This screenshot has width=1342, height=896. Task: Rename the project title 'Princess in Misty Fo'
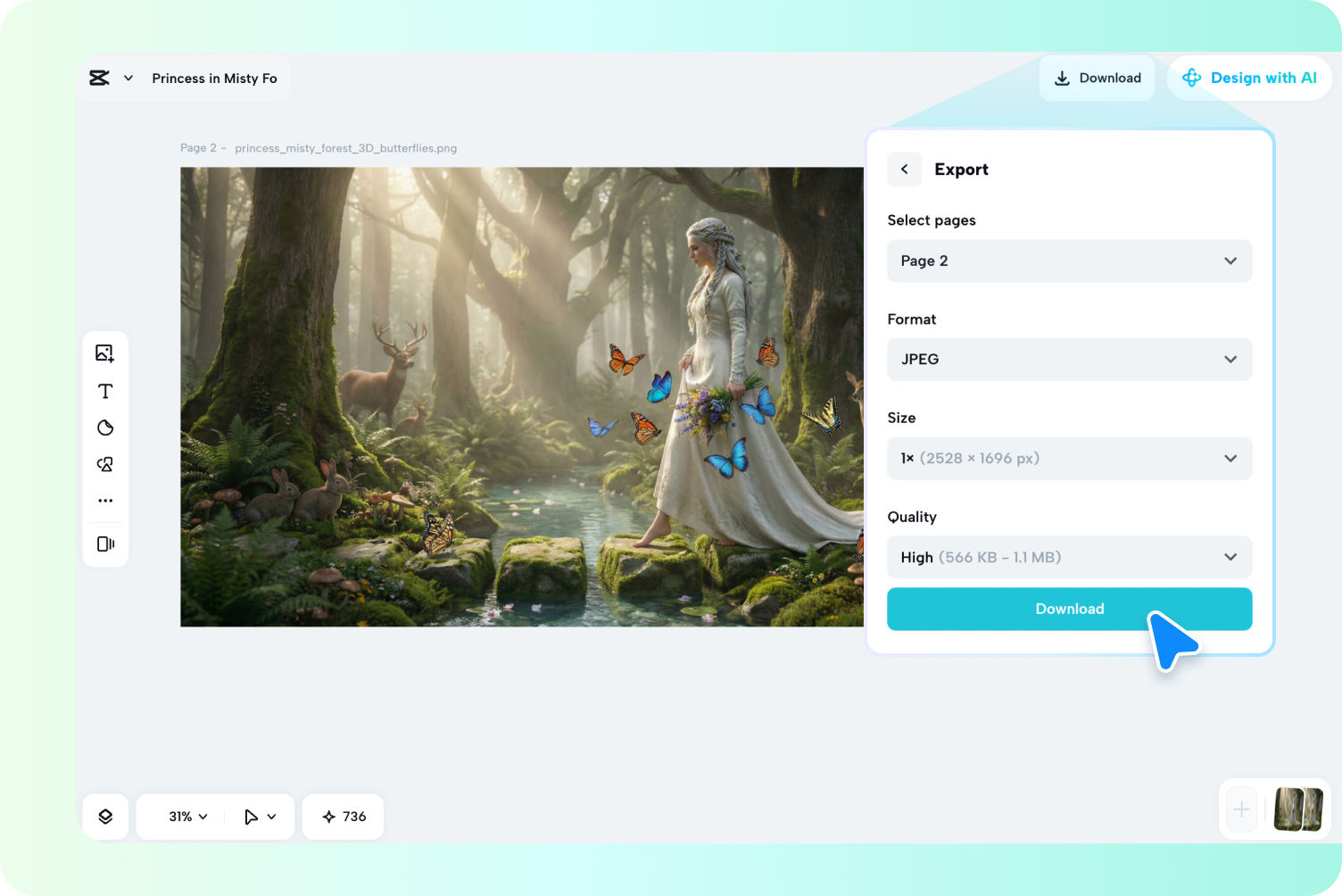(x=214, y=79)
